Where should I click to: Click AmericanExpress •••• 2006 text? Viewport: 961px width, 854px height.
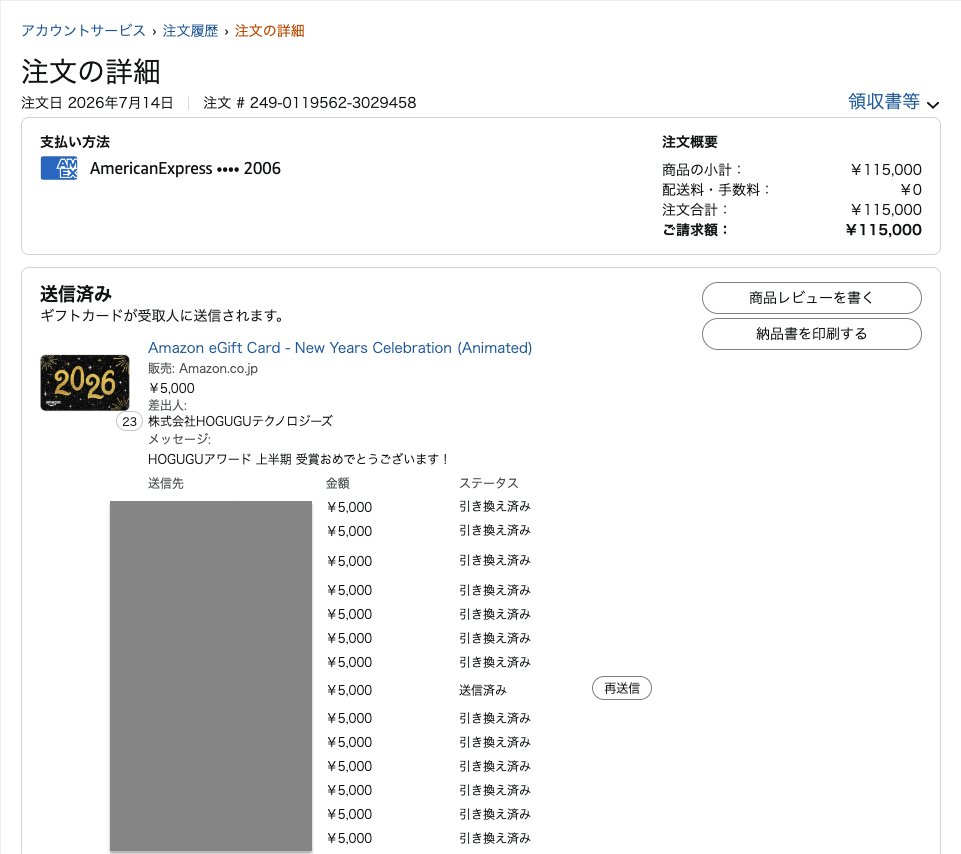(185, 169)
